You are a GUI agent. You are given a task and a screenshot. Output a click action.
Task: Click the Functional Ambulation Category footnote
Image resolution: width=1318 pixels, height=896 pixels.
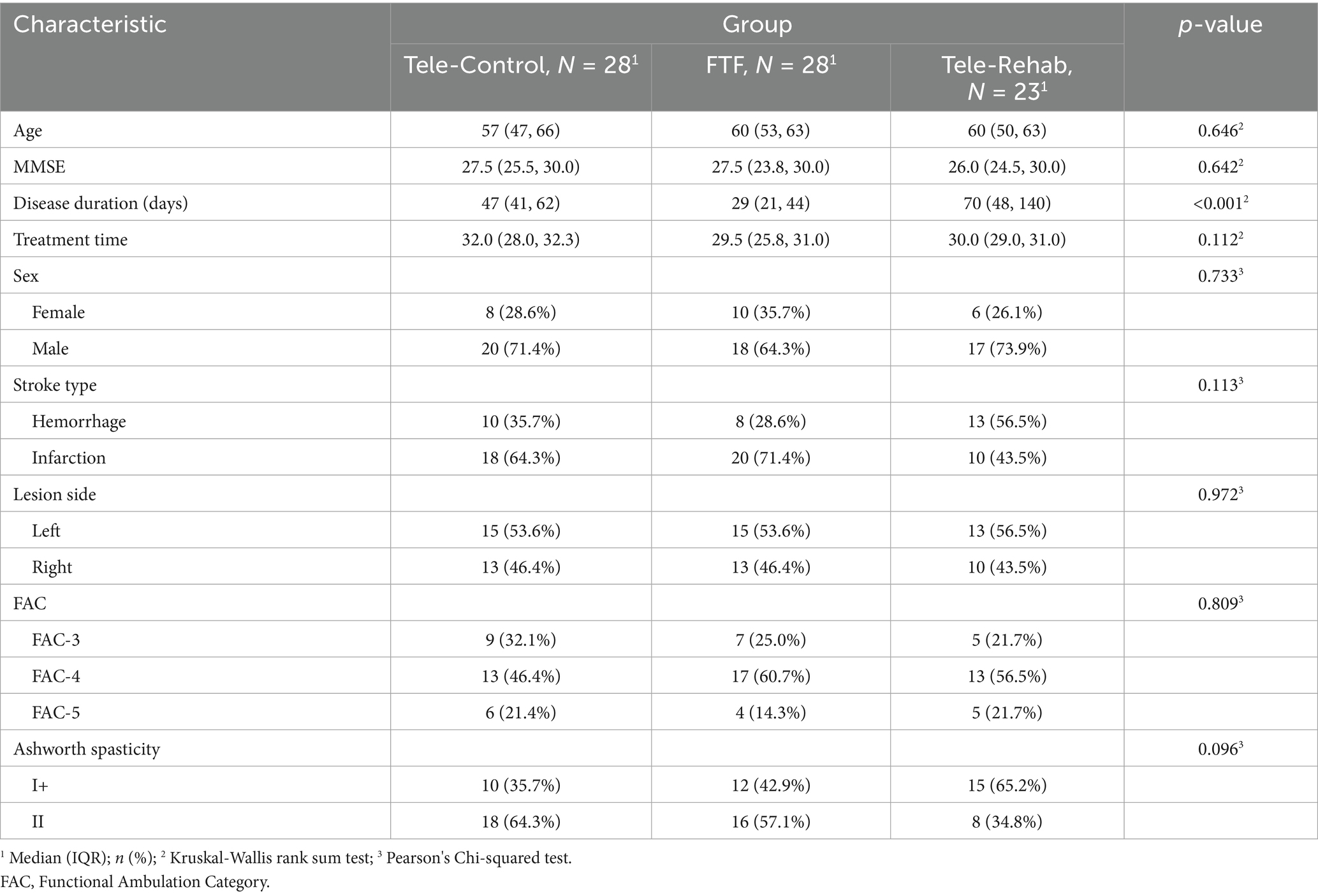pos(135,883)
